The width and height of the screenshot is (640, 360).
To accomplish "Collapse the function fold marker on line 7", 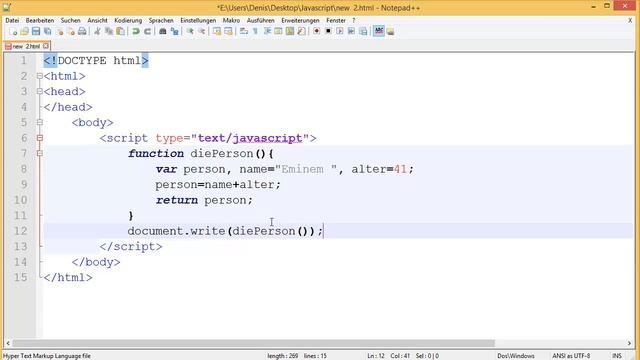I will click(x=40, y=153).
